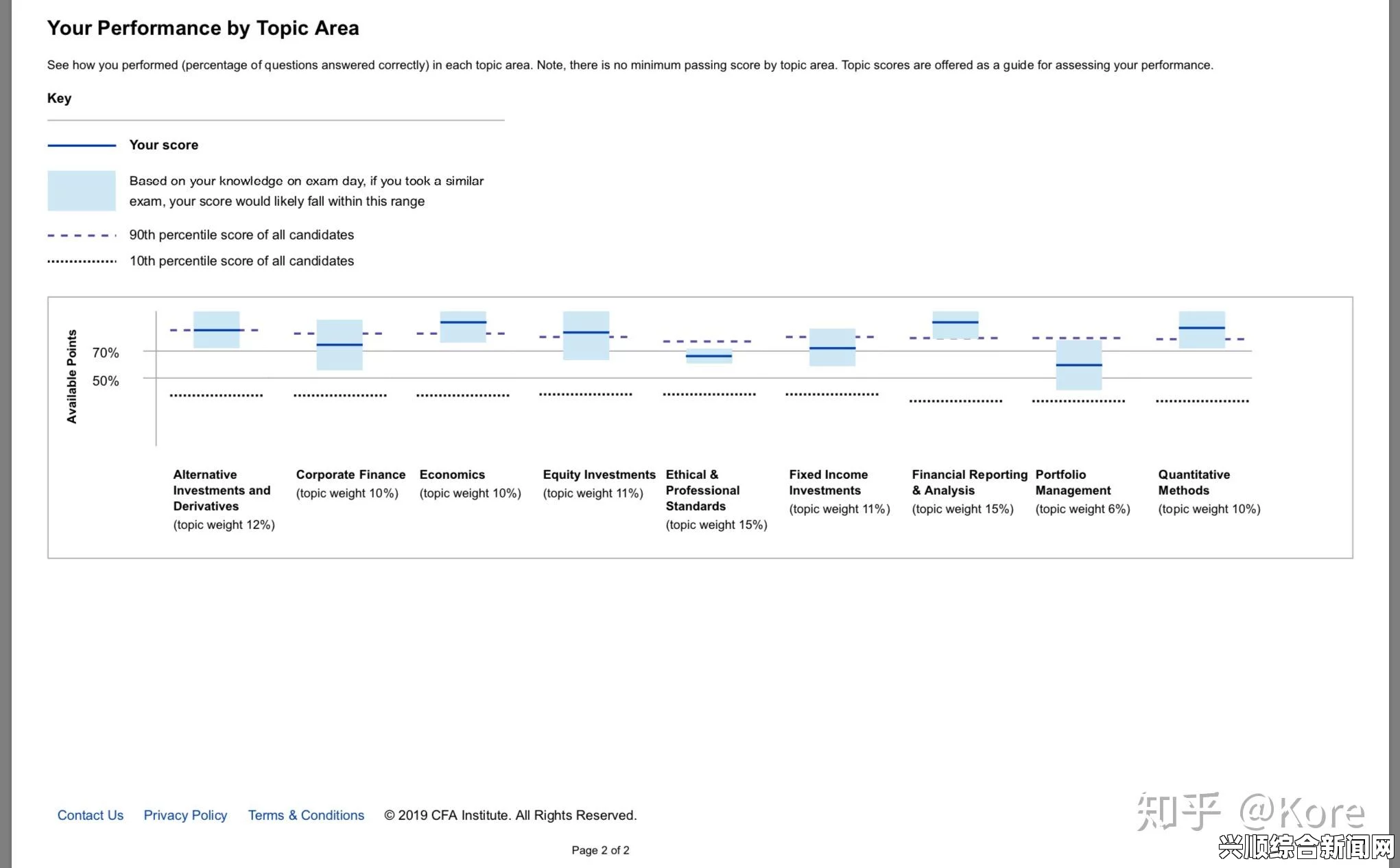Image resolution: width=1400 pixels, height=868 pixels.
Task: Click the 70% available points gridline
Action: (700, 352)
